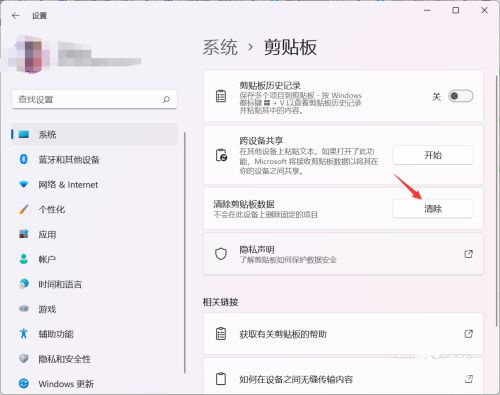The height and width of the screenshot is (395, 500).
Task: Click 清除 button to clear clipboard data
Action: pyautogui.click(x=433, y=209)
